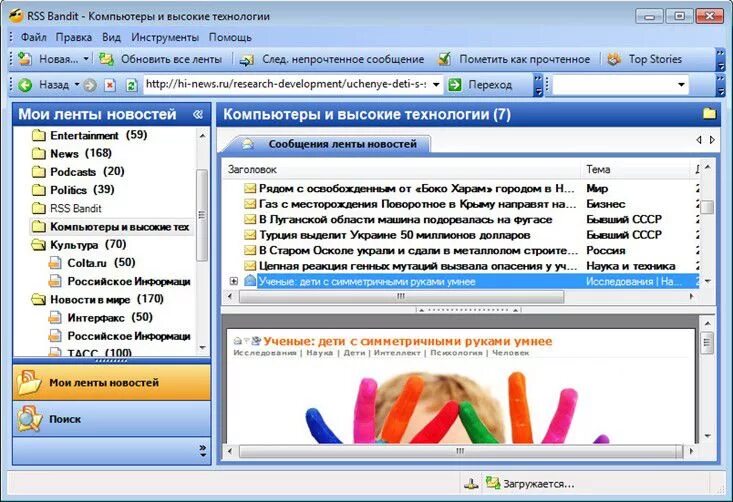Viewport: 733px width, 502px height.
Task: Click the Исследования tag link in article
Action: click(x=265, y=353)
